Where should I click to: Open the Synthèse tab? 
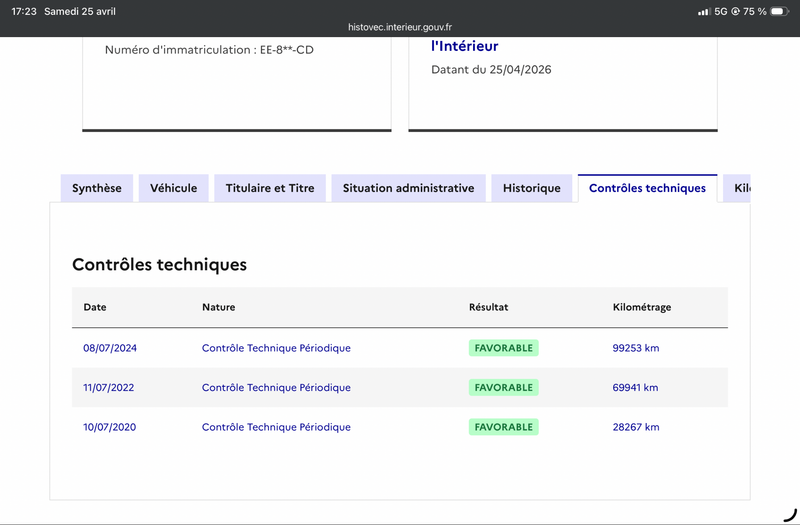97,188
